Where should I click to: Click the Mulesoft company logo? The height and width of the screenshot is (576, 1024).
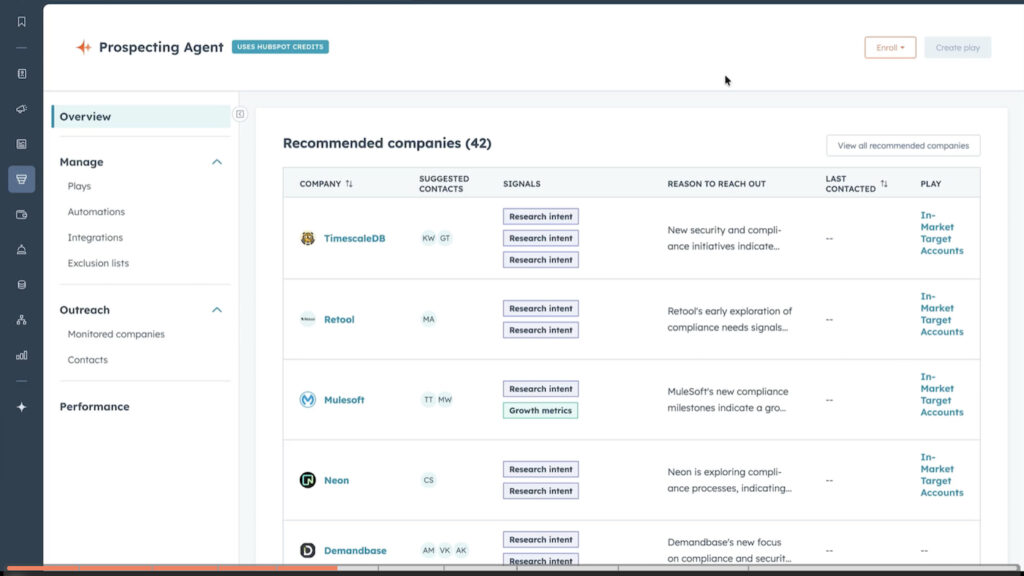point(308,400)
